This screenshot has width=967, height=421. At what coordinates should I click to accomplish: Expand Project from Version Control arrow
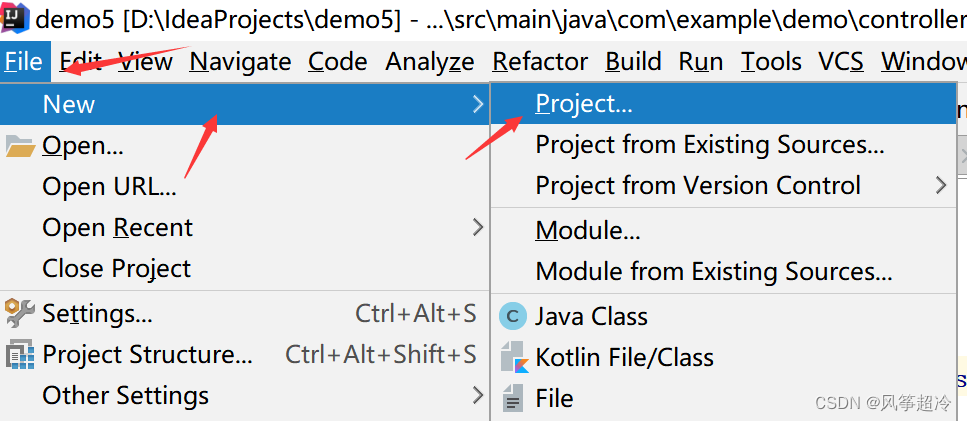(941, 185)
